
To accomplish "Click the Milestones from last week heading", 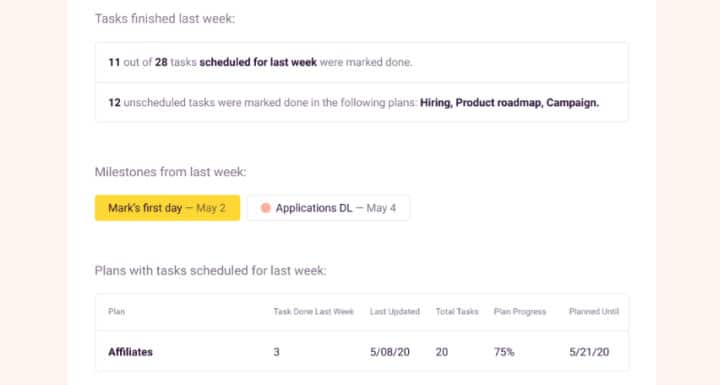I will [170, 172].
